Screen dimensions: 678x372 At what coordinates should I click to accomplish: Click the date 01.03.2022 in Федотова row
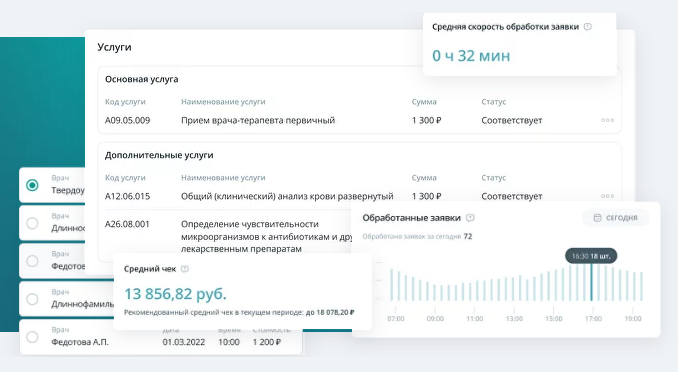coord(184,342)
